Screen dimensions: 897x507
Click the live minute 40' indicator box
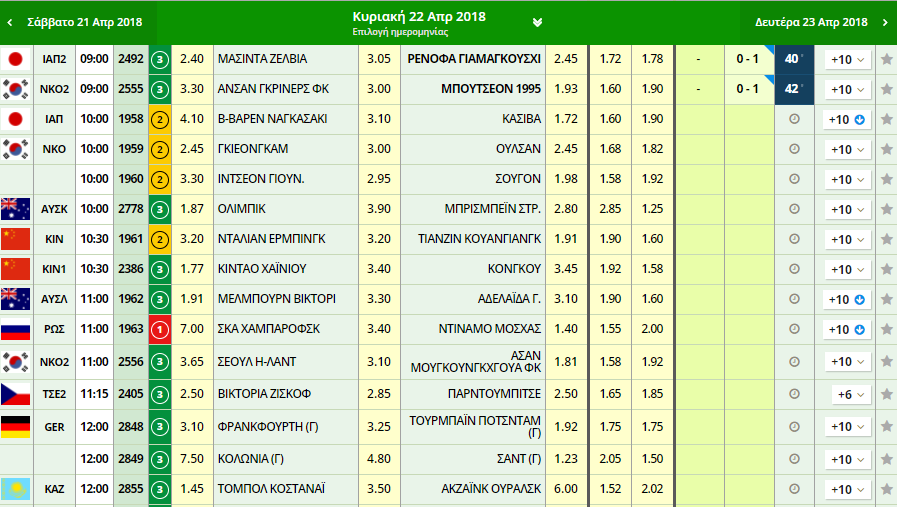[794, 59]
